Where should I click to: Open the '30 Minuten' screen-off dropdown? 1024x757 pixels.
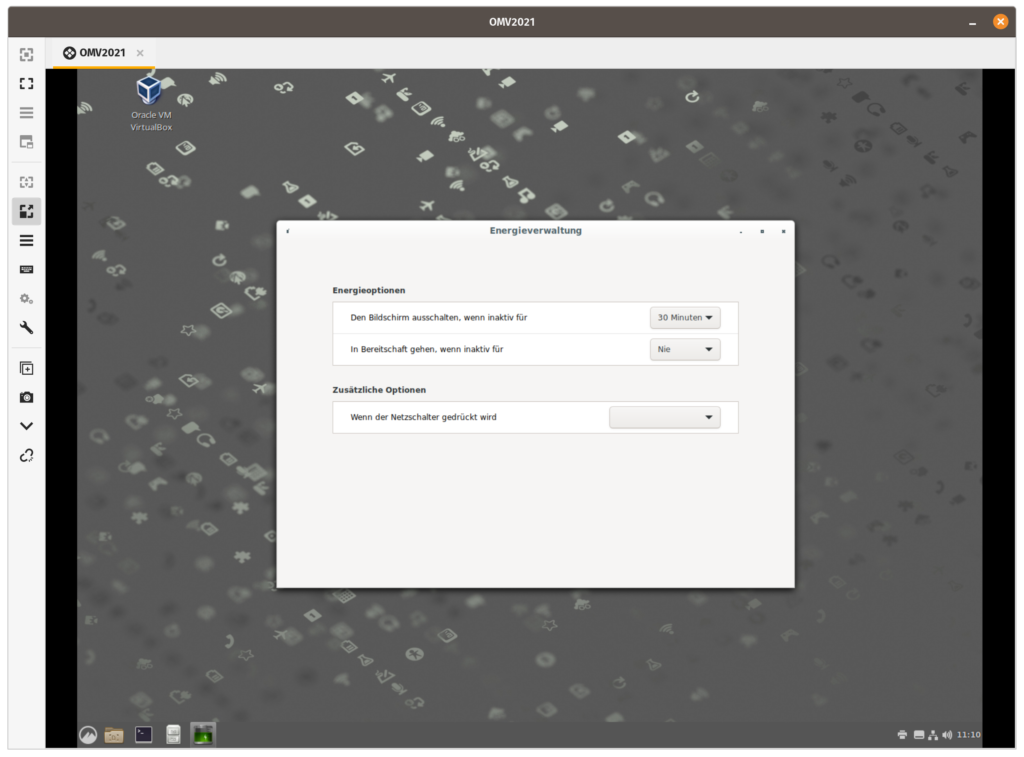(685, 317)
